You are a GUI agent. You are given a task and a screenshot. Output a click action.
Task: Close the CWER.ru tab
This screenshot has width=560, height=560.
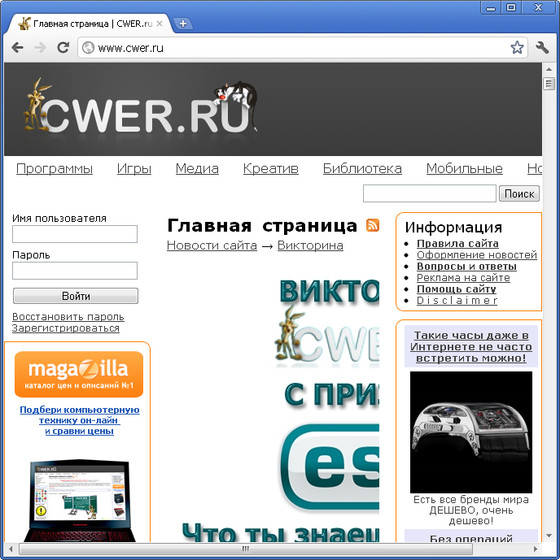159,24
